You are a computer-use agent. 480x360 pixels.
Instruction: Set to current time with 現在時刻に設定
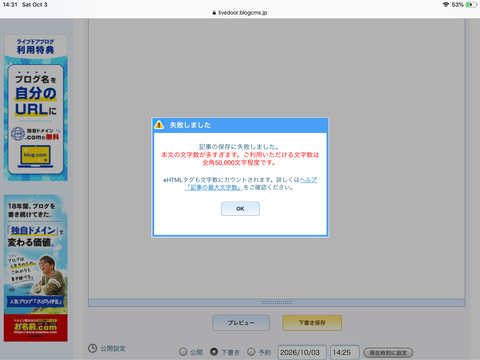pos(388,353)
